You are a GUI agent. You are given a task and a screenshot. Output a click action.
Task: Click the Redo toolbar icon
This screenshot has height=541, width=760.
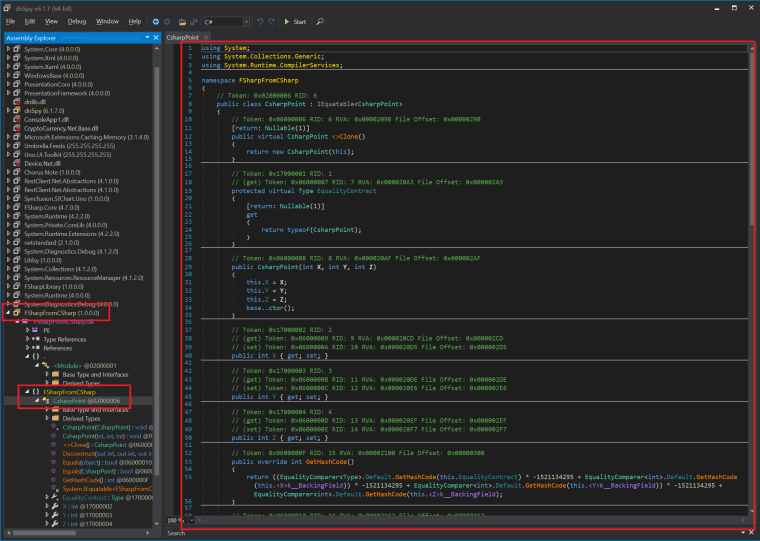tap(271, 20)
